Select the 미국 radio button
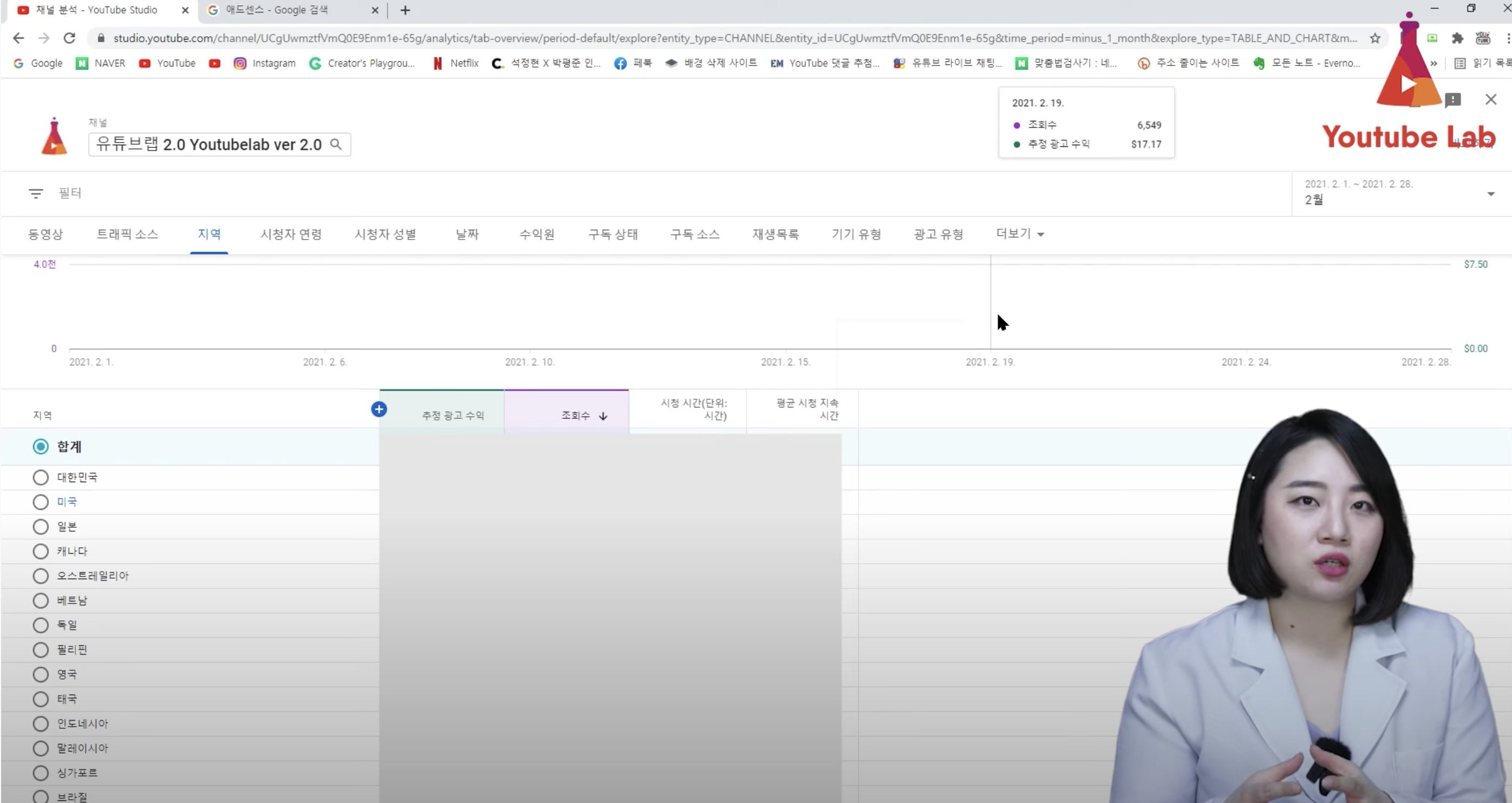1512x803 pixels. tap(41, 502)
